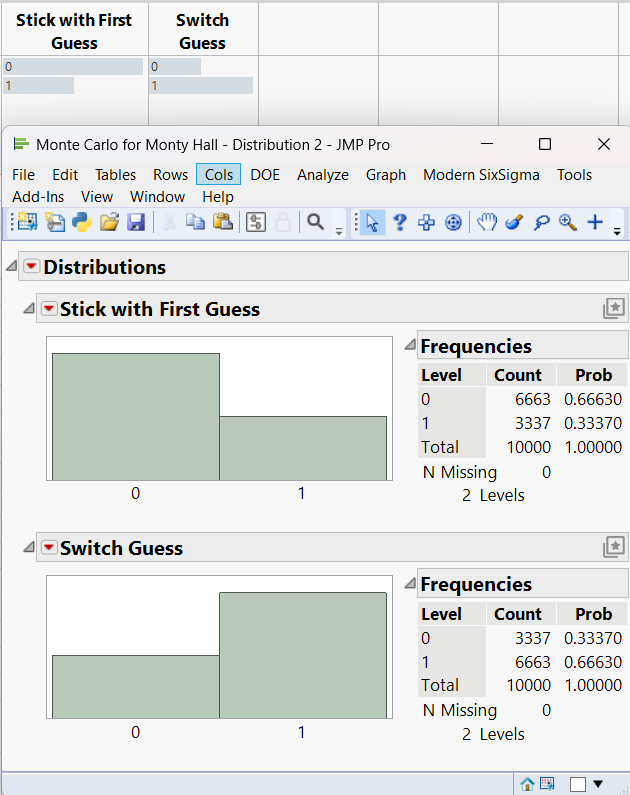This screenshot has height=795, width=630.
Task: Click the Python script toolbar icon
Action: point(82,222)
